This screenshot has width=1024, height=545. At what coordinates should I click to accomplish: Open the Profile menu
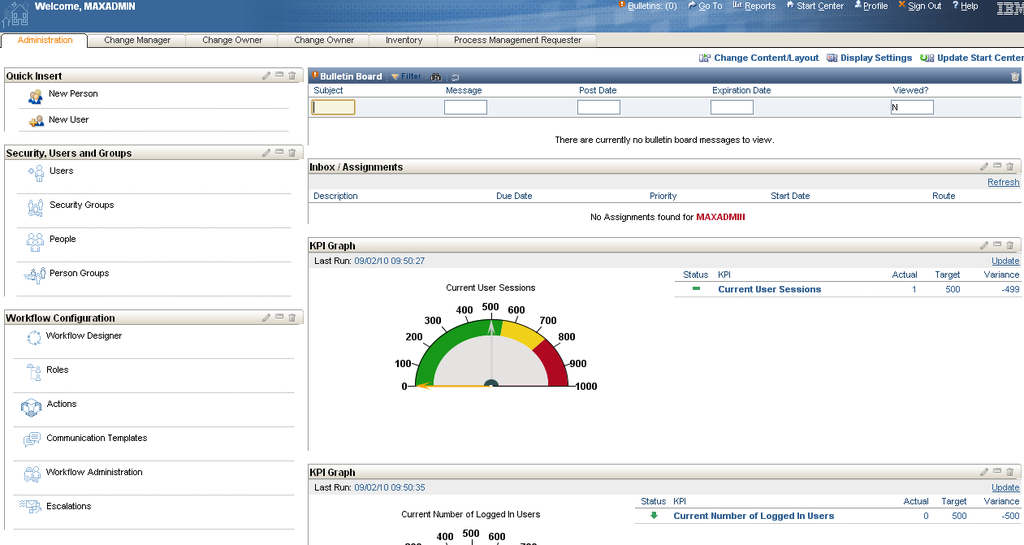(x=871, y=6)
